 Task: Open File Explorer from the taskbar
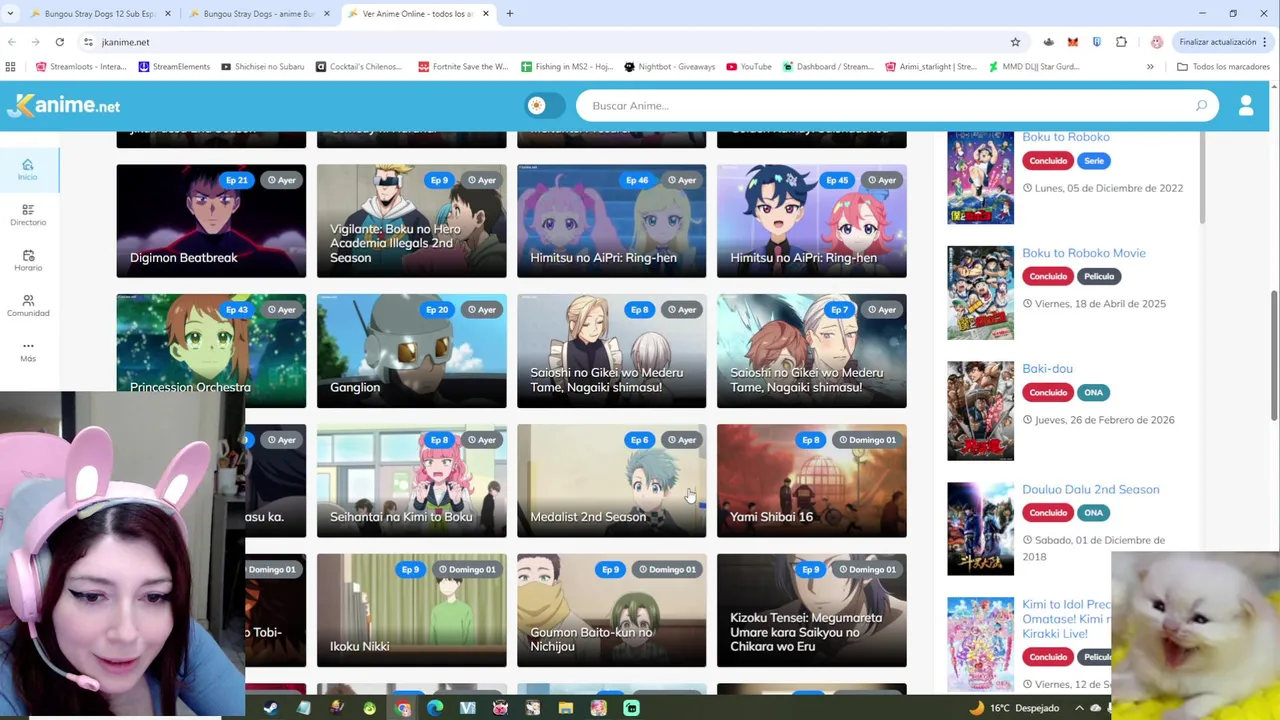[566, 707]
